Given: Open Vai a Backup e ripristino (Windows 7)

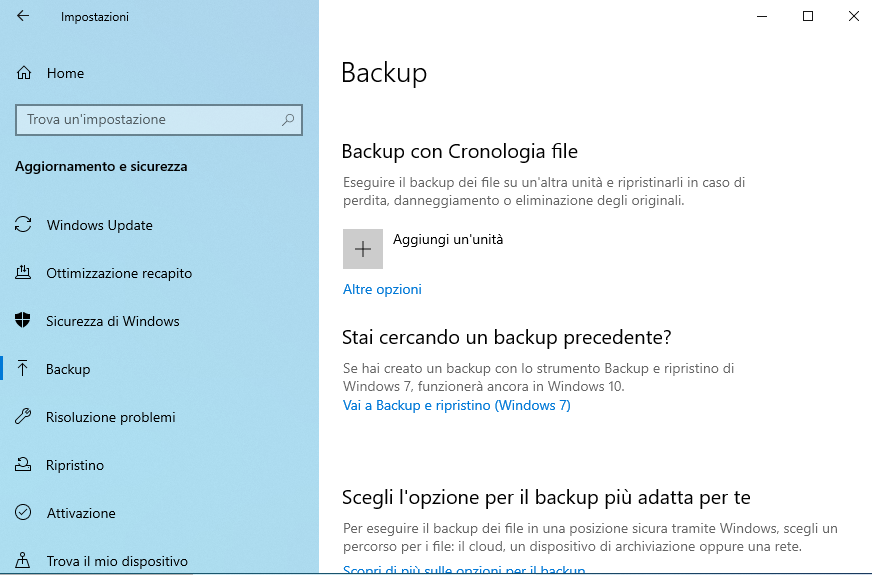Looking at the screenshot, I should coord(456,405).
